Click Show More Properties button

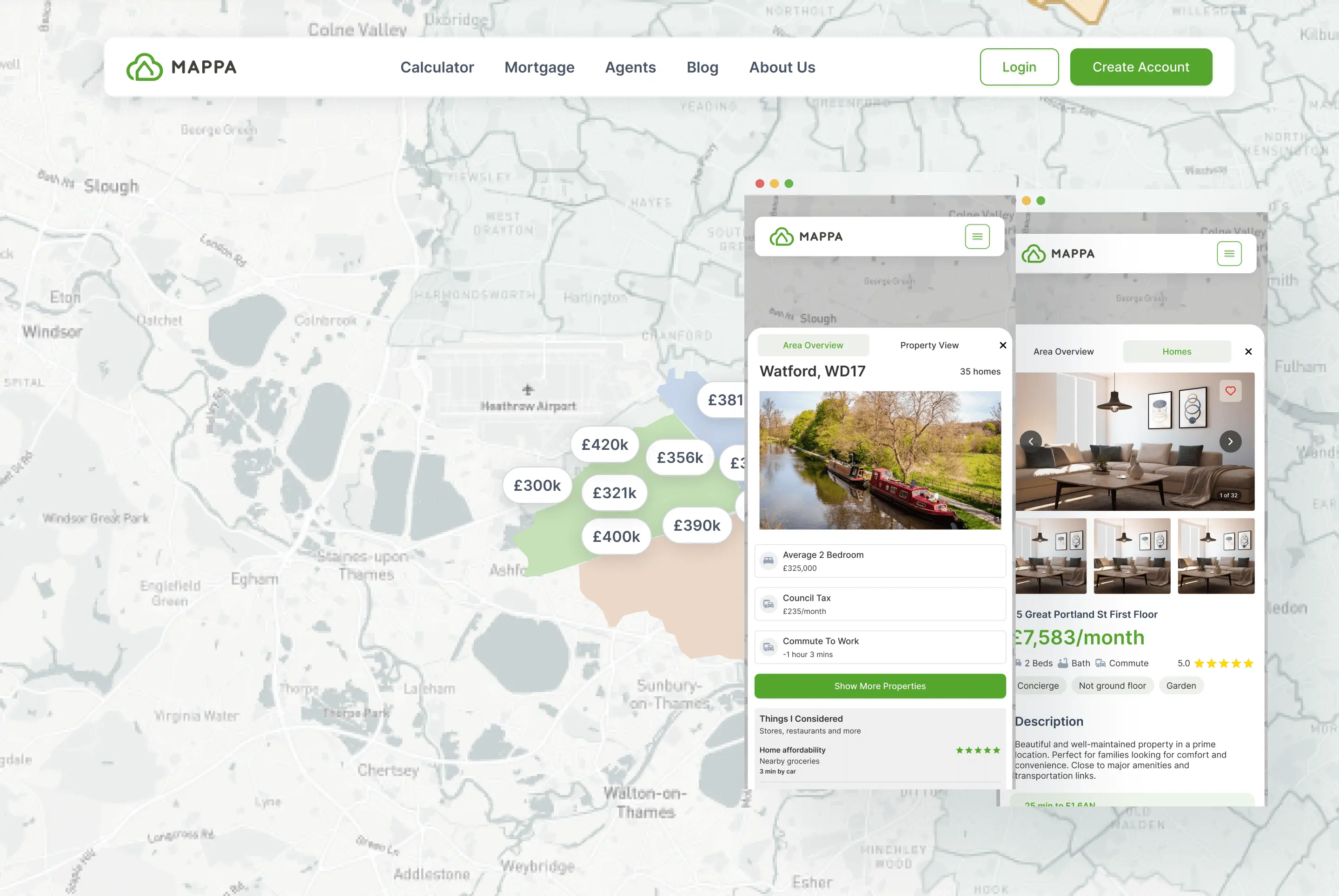(x=879, y=686)
